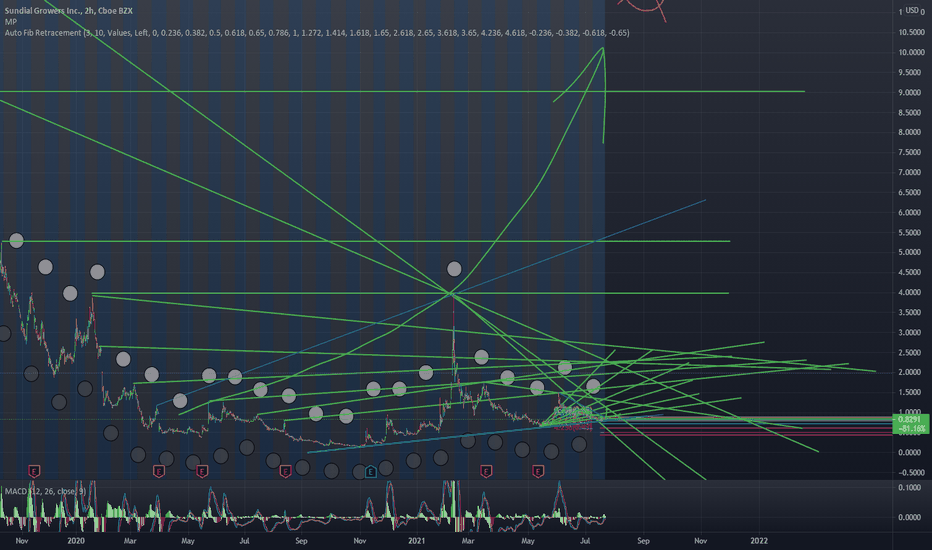Click the 6.0000 price axis label
Screen dimensions: 932x550
pyautogui.click(x=910, y=212)
